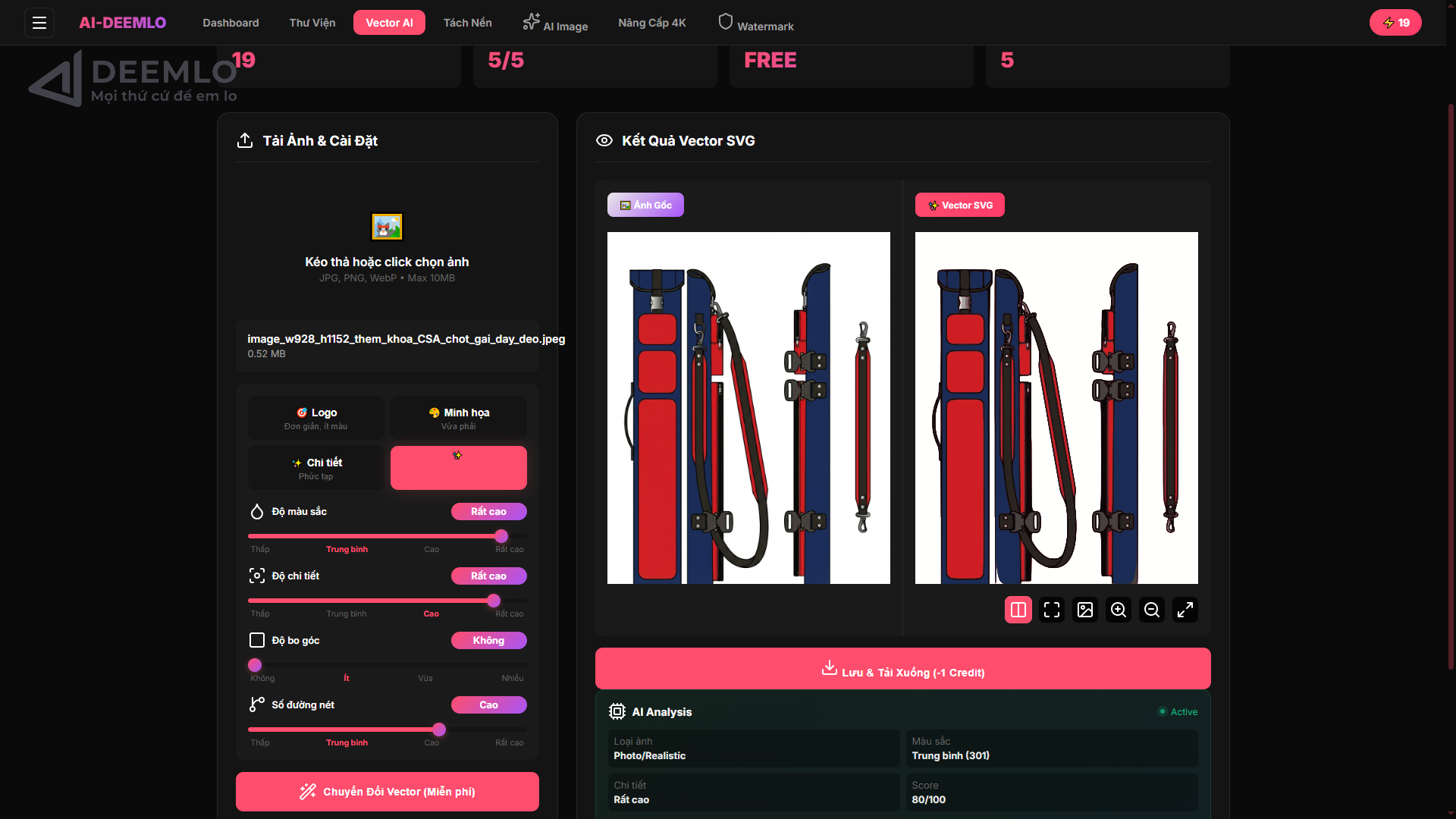Click the fit-to-frame view icon

(1052, 610)
